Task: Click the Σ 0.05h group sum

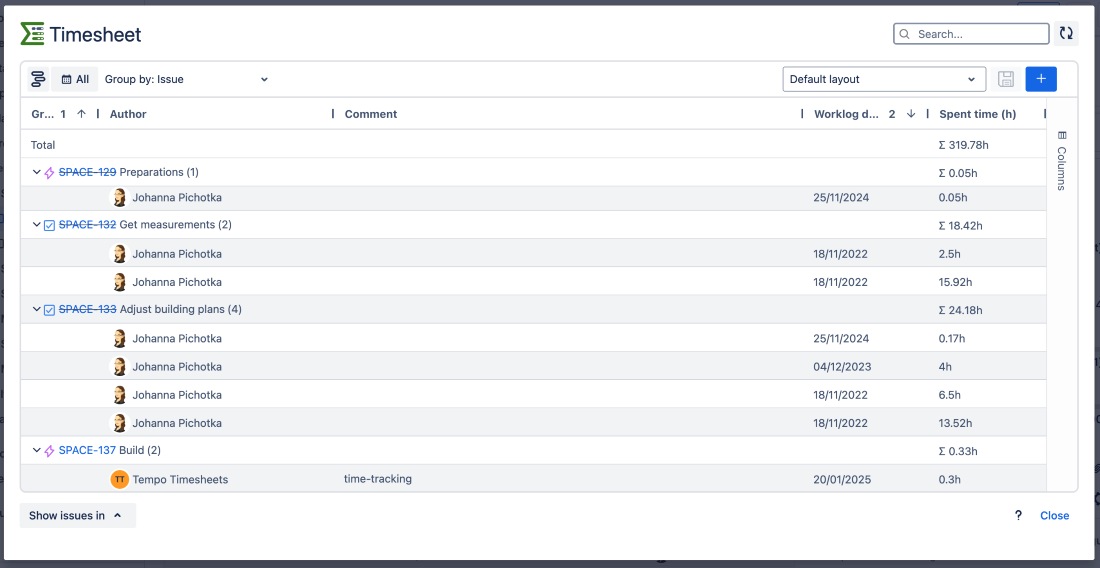Action: point(958,173)
